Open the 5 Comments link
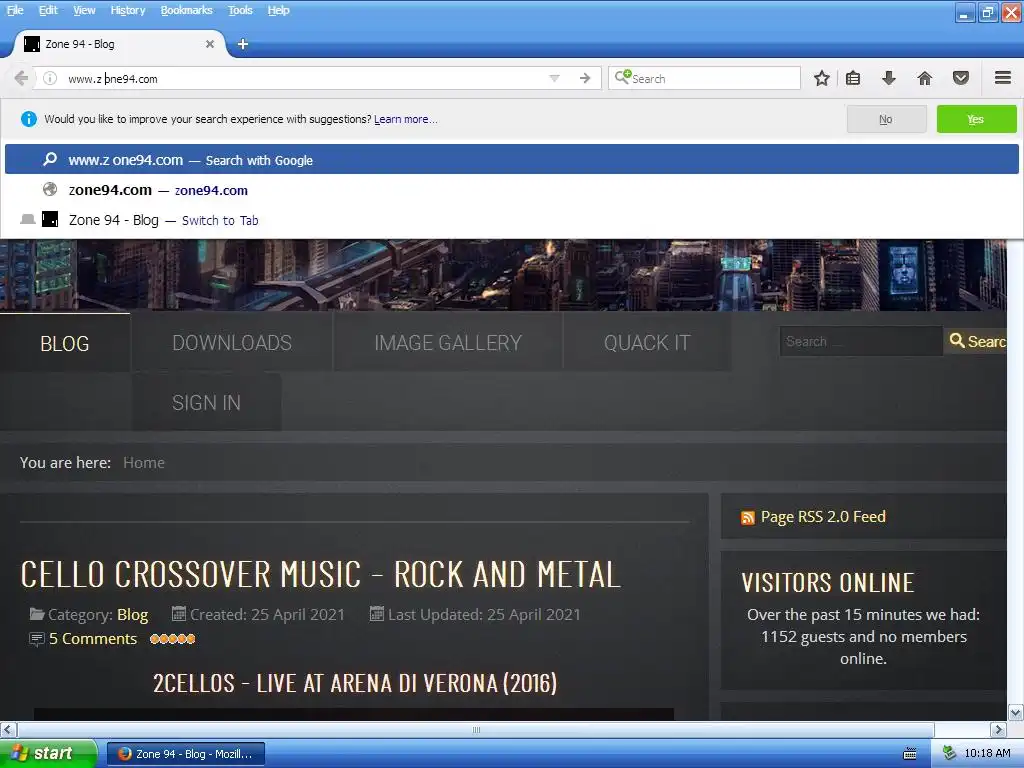Image resolution: width=1024 pixels, height=768 pixels. tap(93, 639)
